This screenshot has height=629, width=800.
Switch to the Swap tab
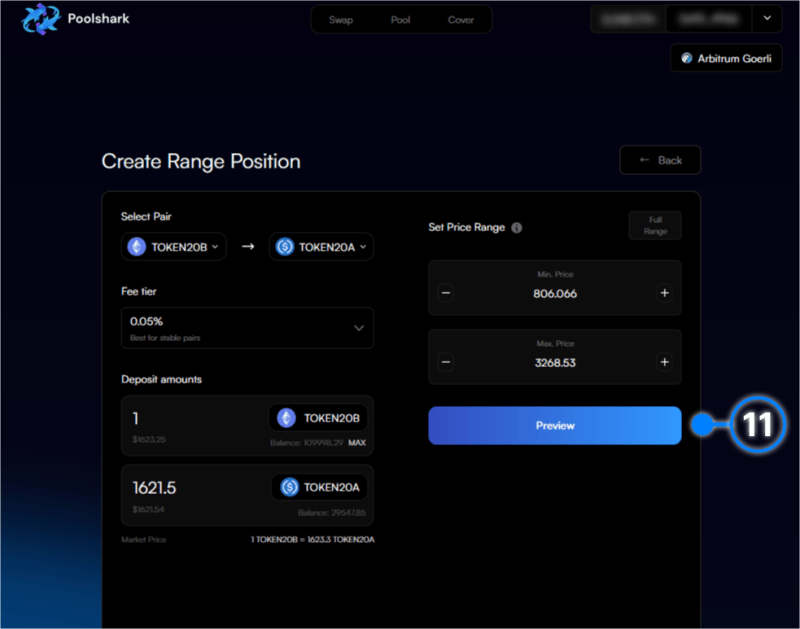coord(342,18)
